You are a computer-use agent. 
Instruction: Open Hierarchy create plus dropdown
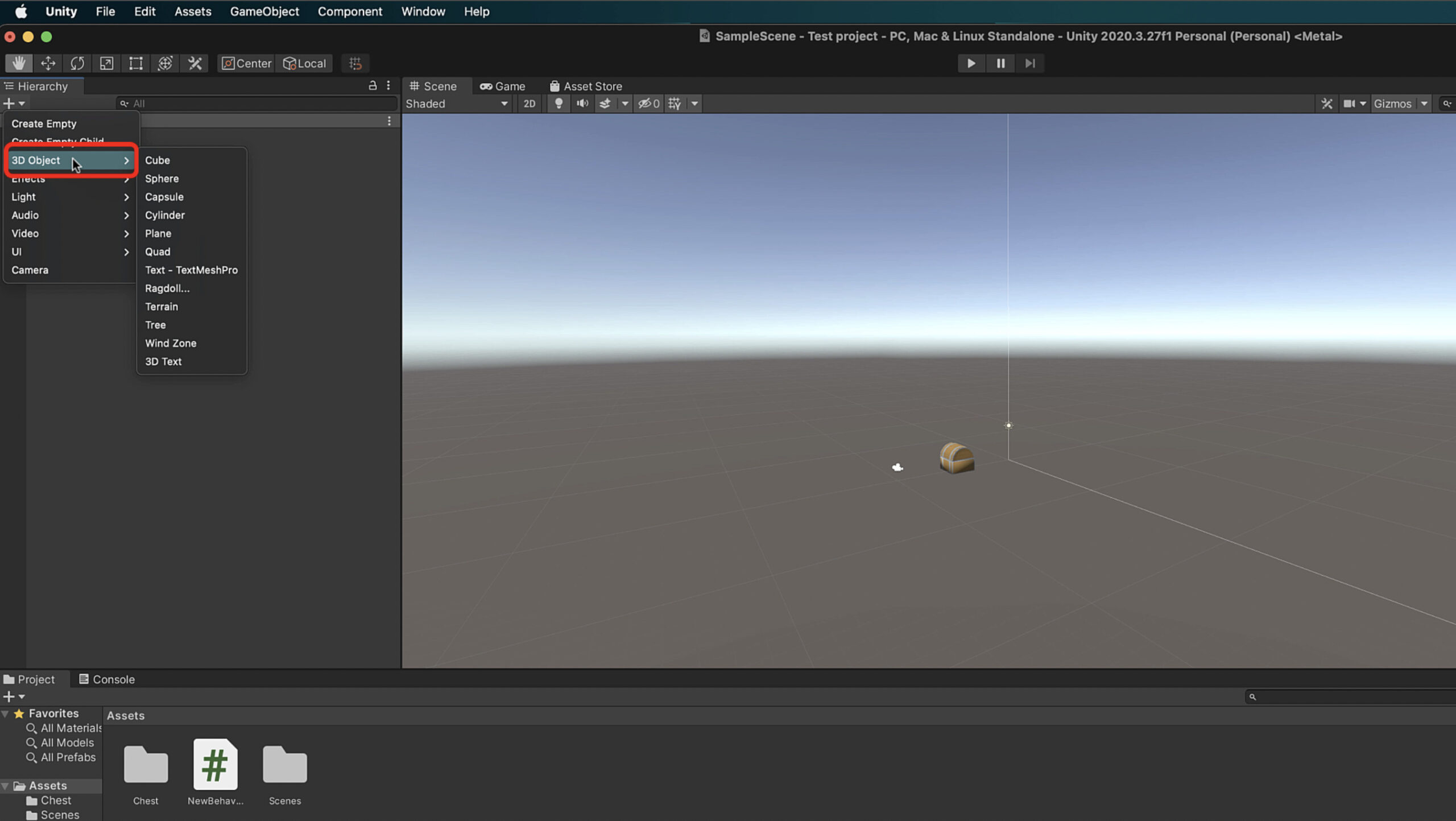[14, 104]
